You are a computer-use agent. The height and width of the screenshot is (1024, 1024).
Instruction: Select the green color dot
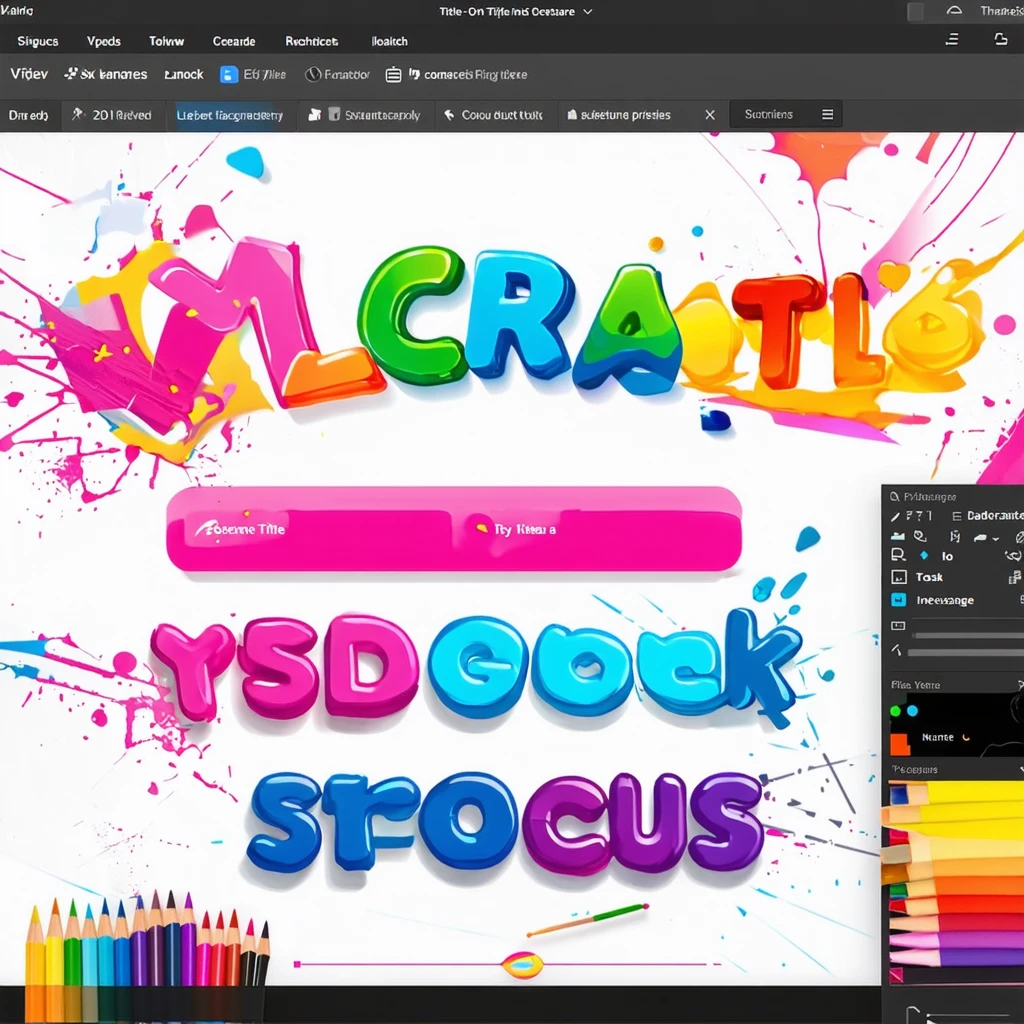(895, 711)
